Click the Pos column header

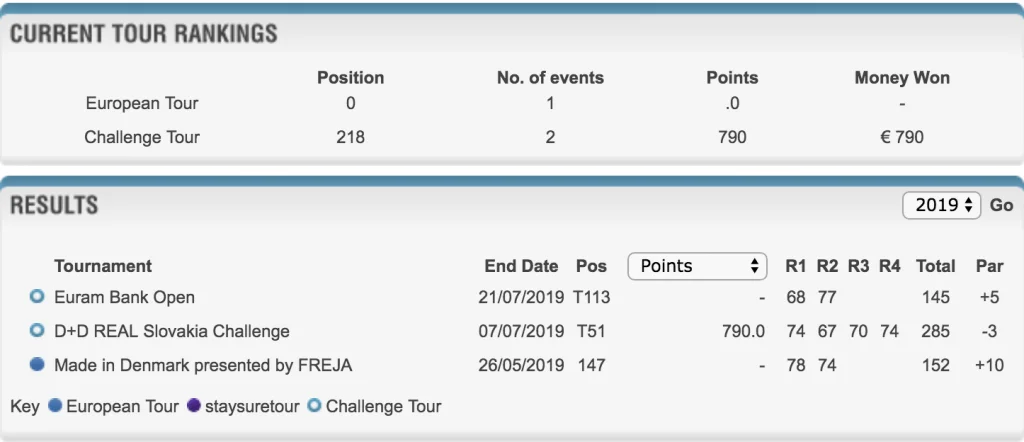coord(591,266)
